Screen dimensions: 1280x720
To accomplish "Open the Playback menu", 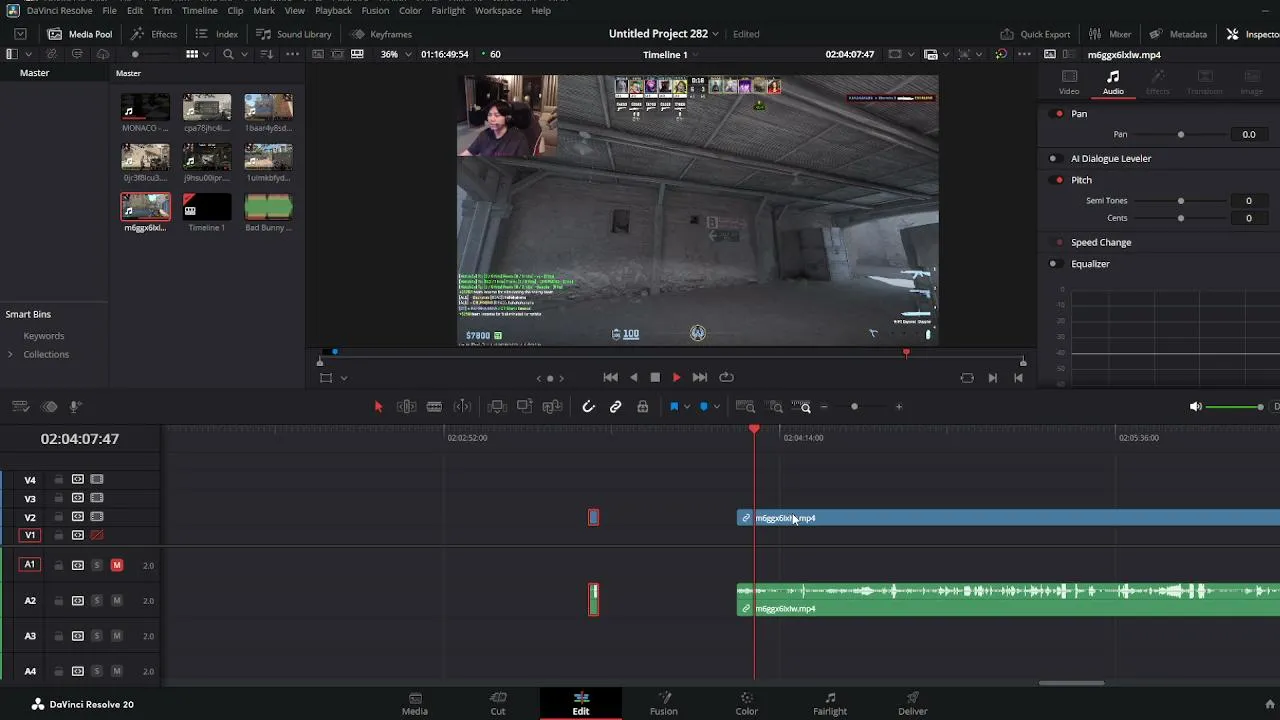I will click(x=333, y=10).
